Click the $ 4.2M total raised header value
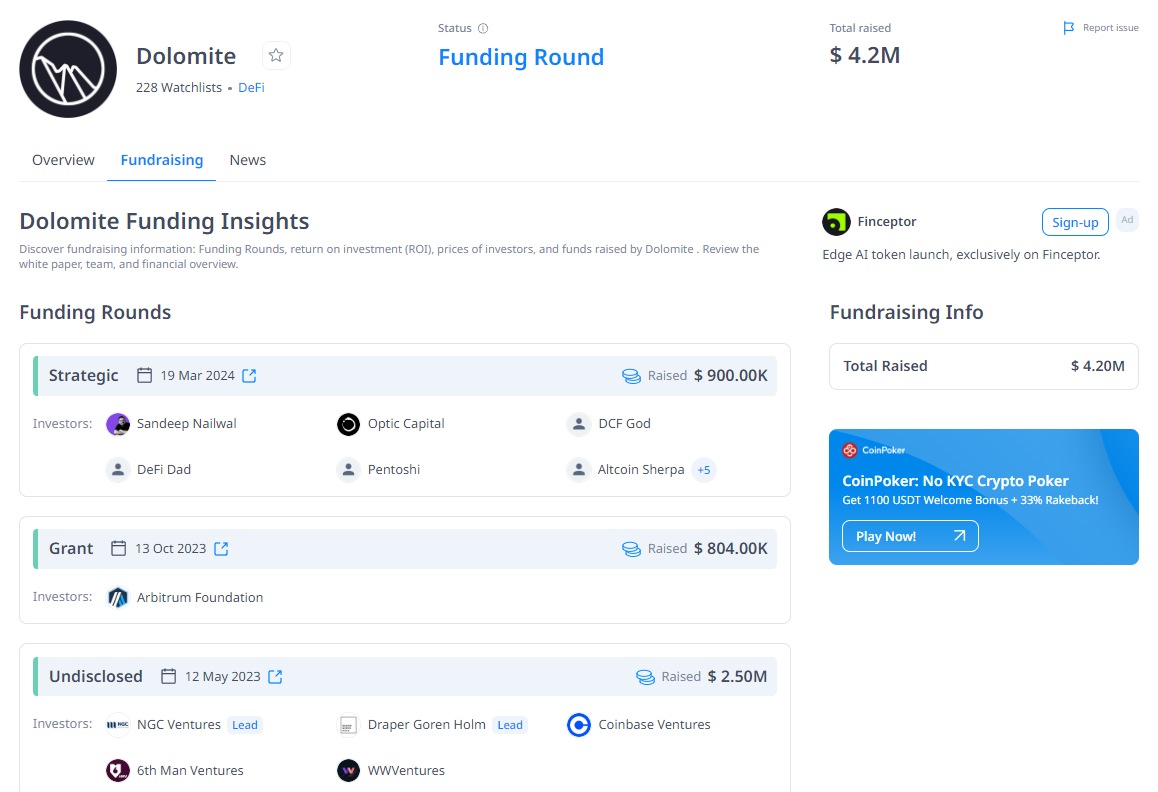Viewport: 1158px width, 792px height. pyautogui.click(x=865, y=55)
